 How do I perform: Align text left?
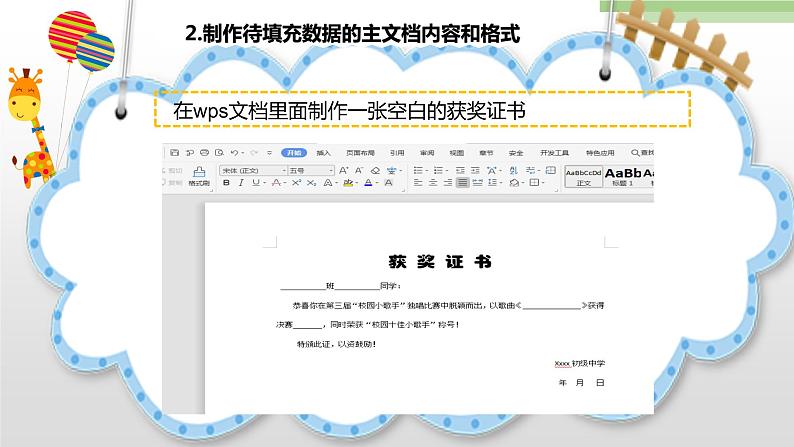point(417,182)
